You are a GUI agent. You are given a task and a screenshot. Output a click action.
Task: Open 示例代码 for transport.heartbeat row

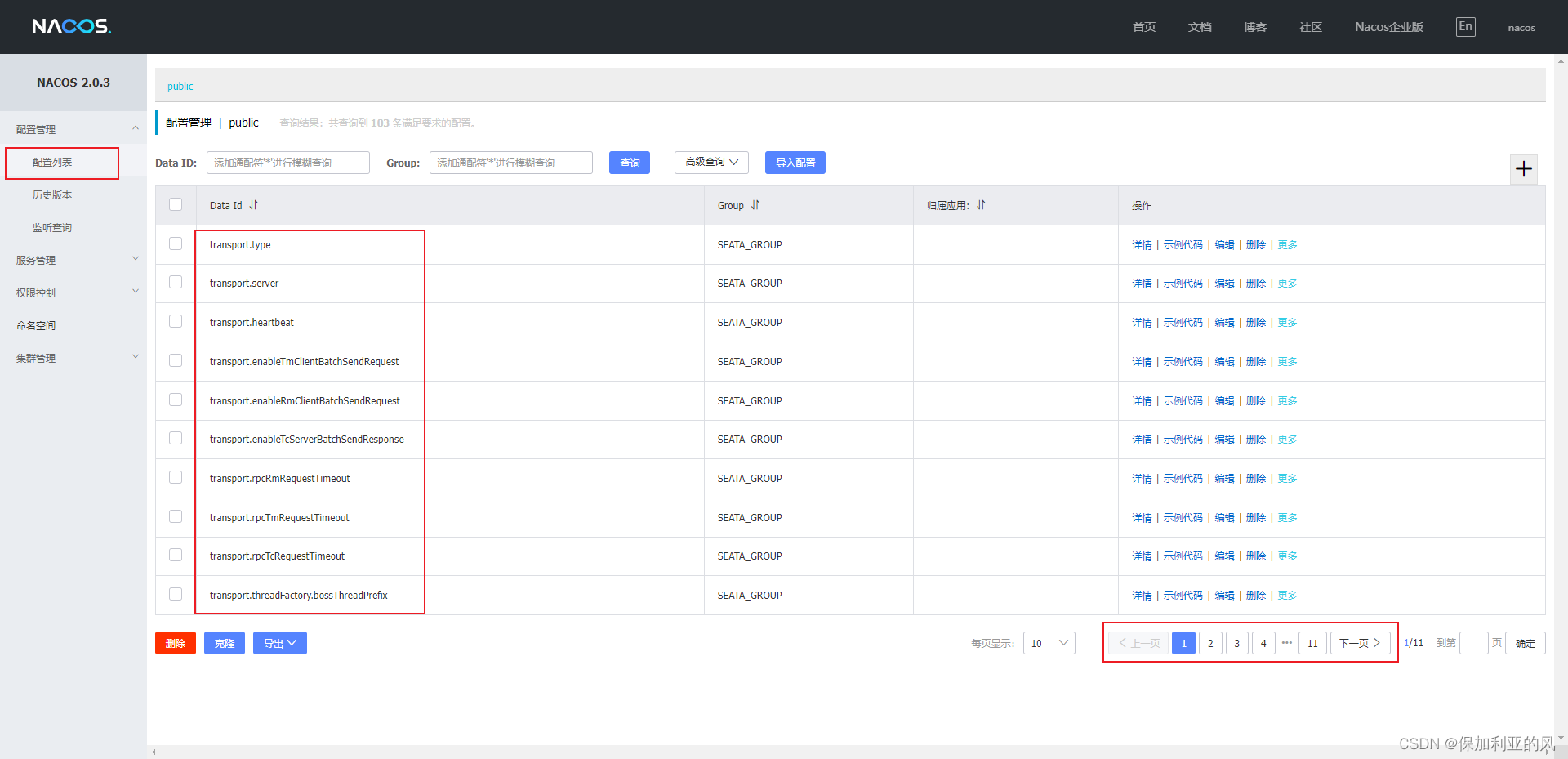coord(1183,323)
